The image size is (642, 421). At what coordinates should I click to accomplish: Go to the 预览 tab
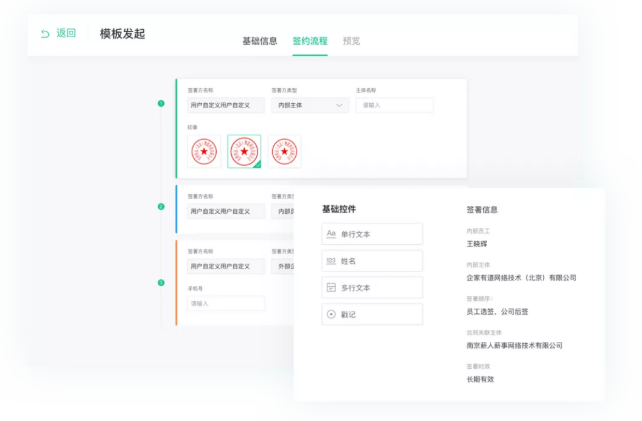point(351,41)
